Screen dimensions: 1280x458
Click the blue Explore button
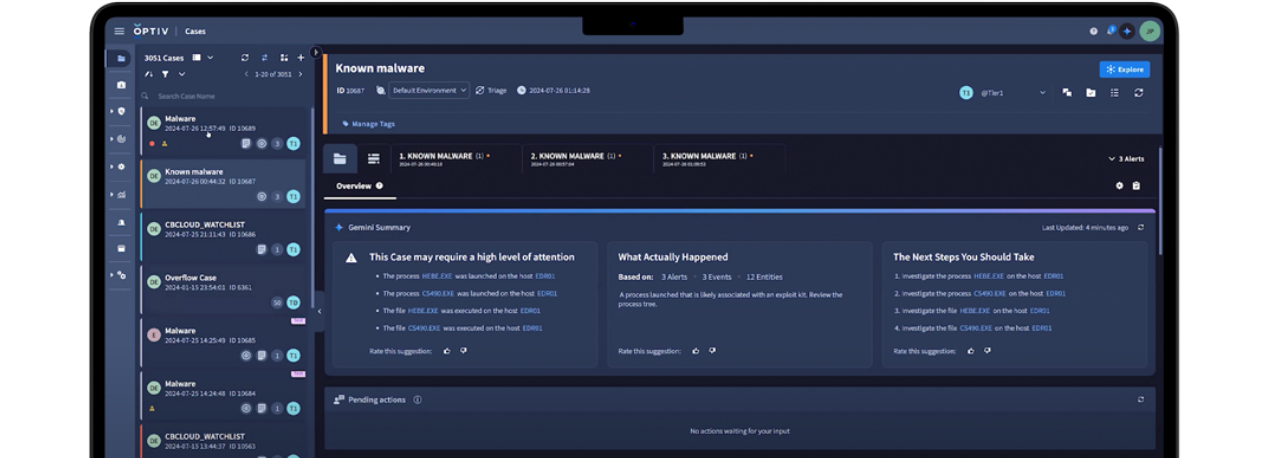[x=1124, y=69]
